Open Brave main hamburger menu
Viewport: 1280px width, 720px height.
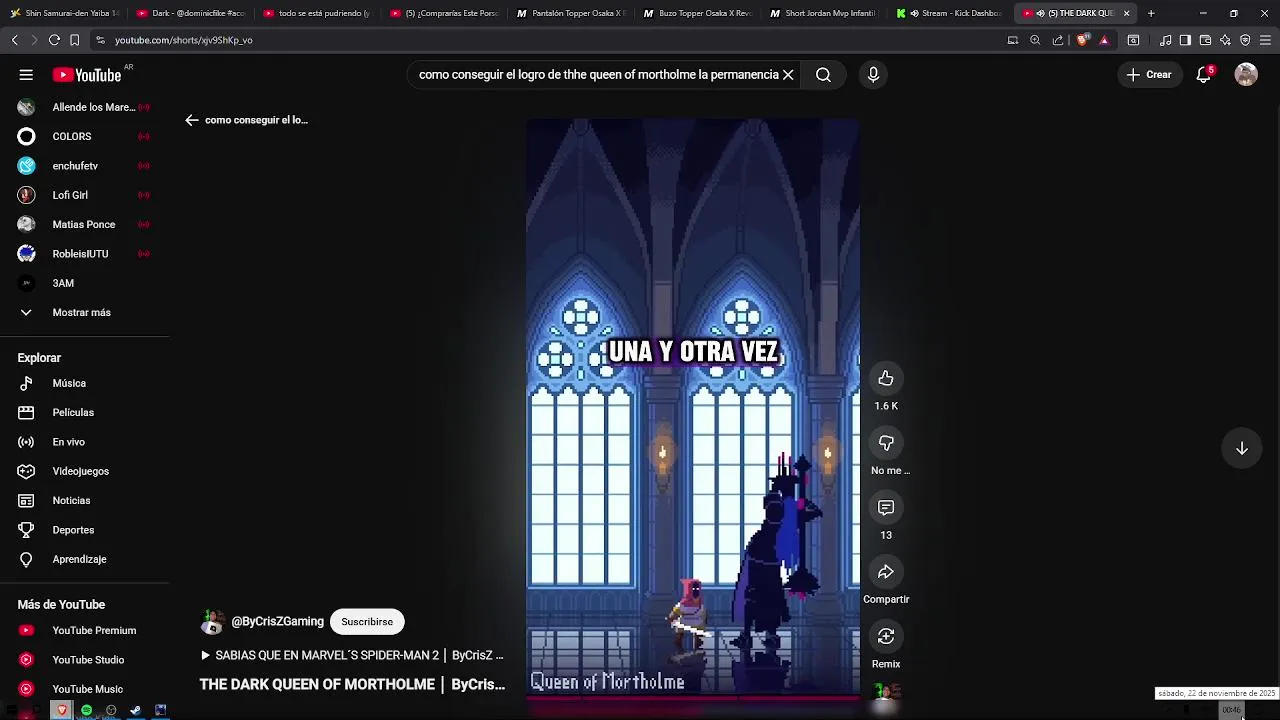point(1265,40)
